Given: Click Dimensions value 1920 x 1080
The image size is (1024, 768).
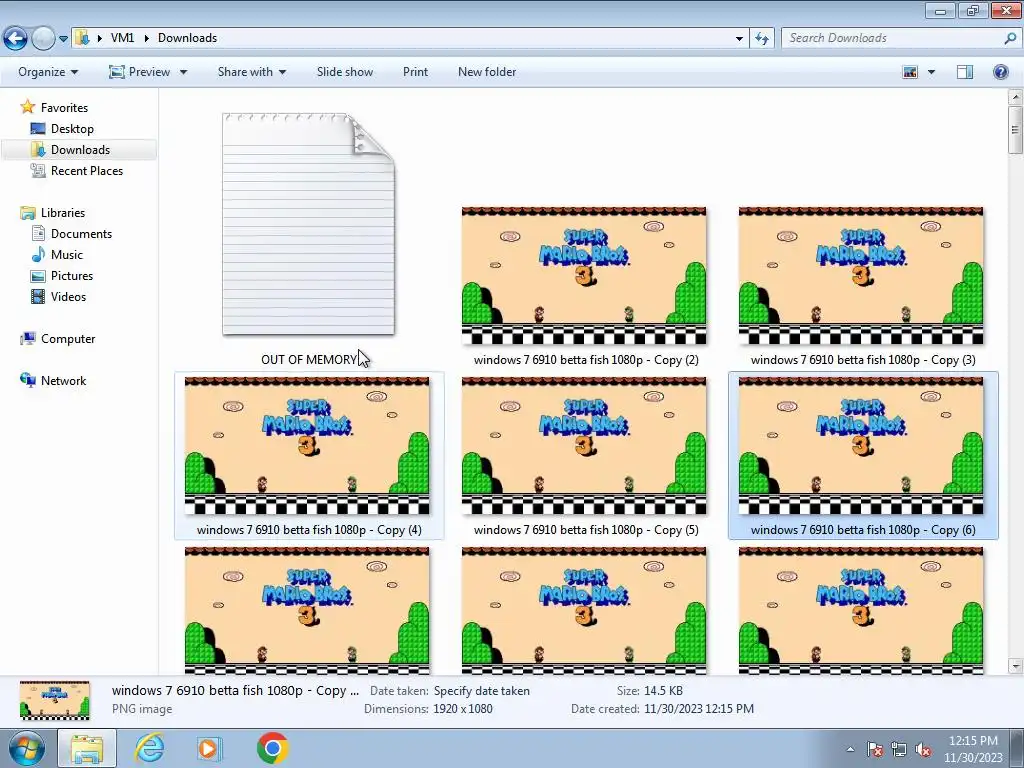Looking at the screenshot, I should coord(462,709).
